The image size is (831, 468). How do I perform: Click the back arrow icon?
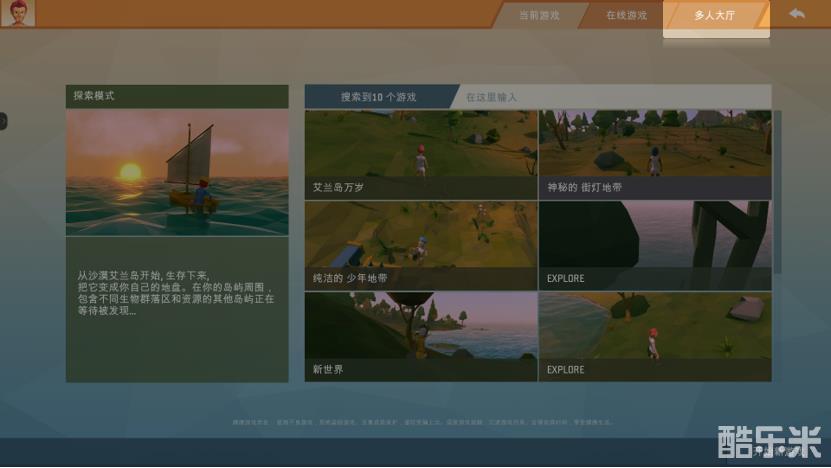(797, 14)
